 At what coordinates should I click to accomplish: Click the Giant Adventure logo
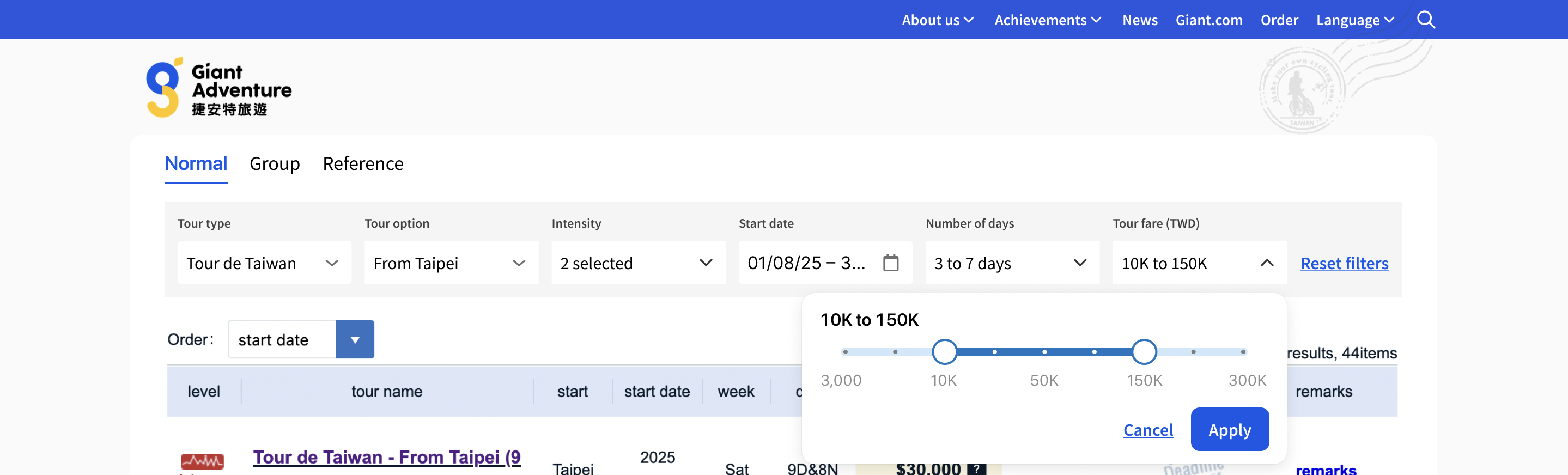(219, 89)
